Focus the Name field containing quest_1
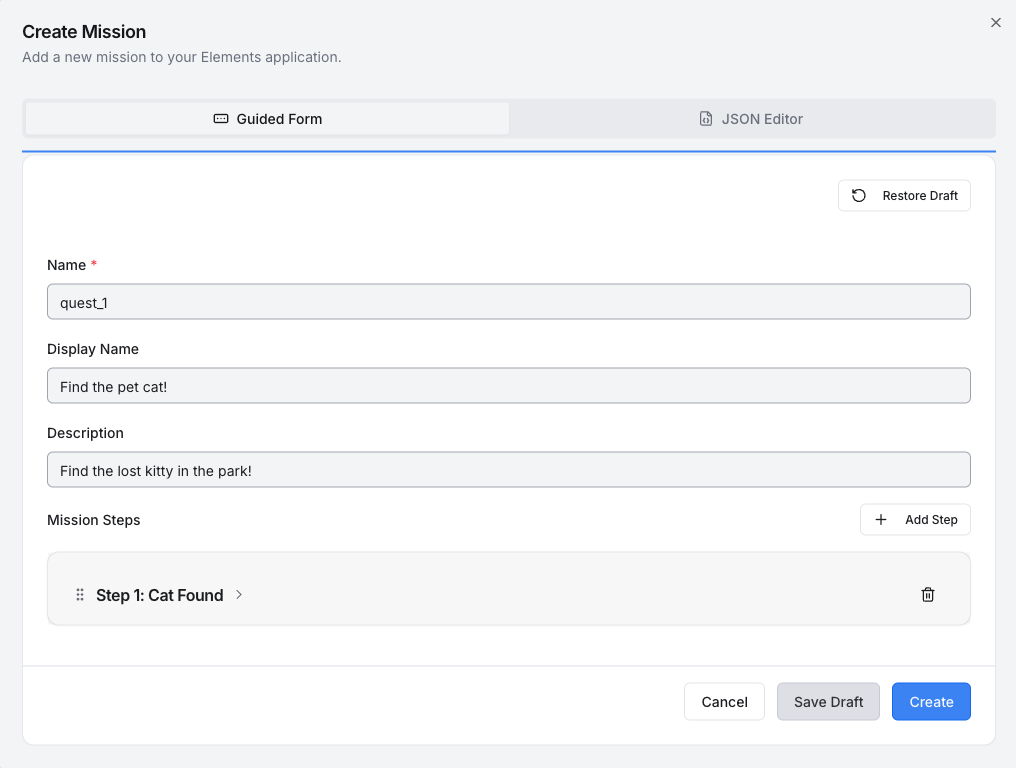Image resolution: width=1016 pixels, height=768 pixels. [x=508, y=302]
